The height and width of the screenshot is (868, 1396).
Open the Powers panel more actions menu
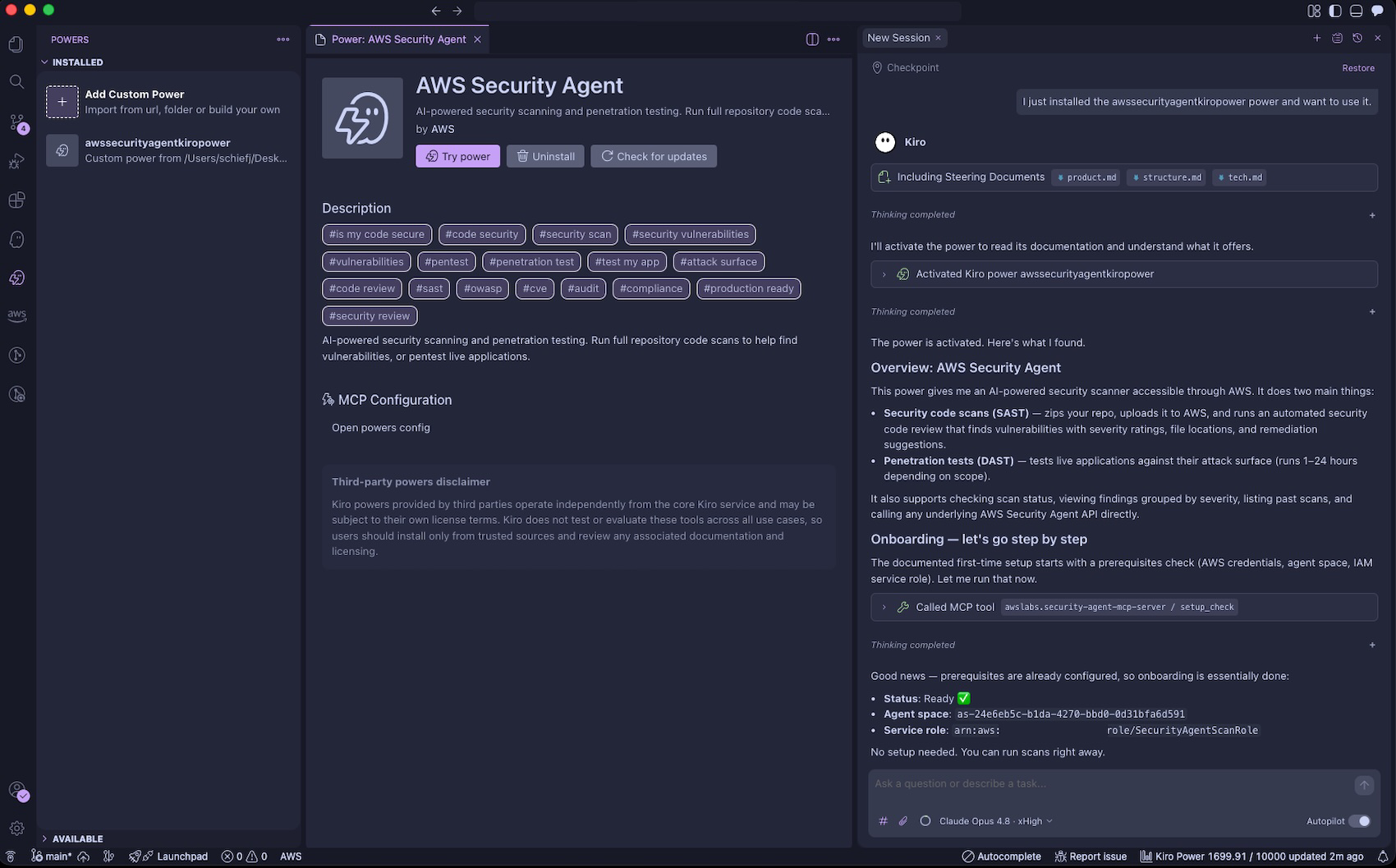click(283, 39)
